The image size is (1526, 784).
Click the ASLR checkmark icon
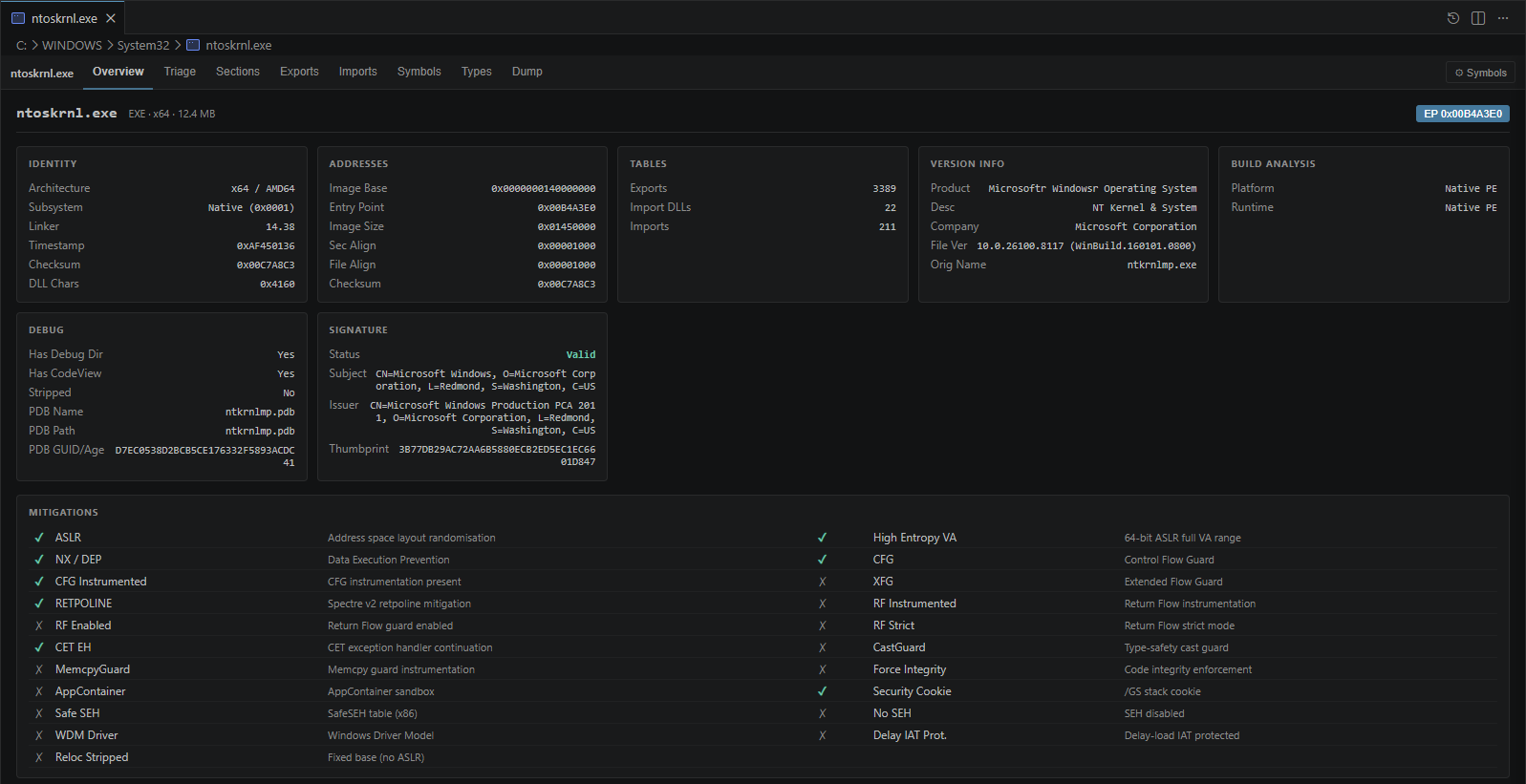click(x=39, y=538)
